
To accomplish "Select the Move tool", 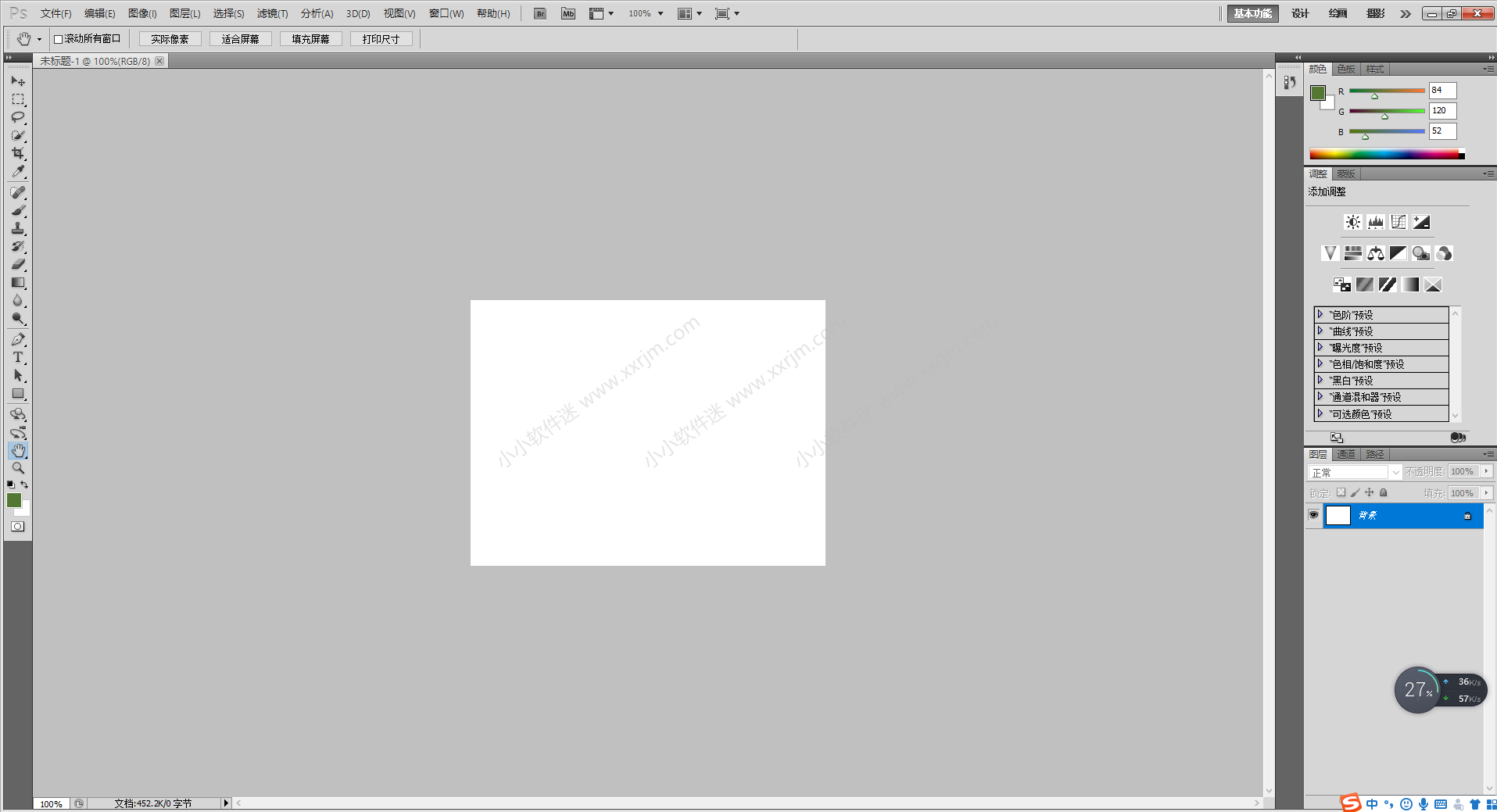I will coord(18,80).
